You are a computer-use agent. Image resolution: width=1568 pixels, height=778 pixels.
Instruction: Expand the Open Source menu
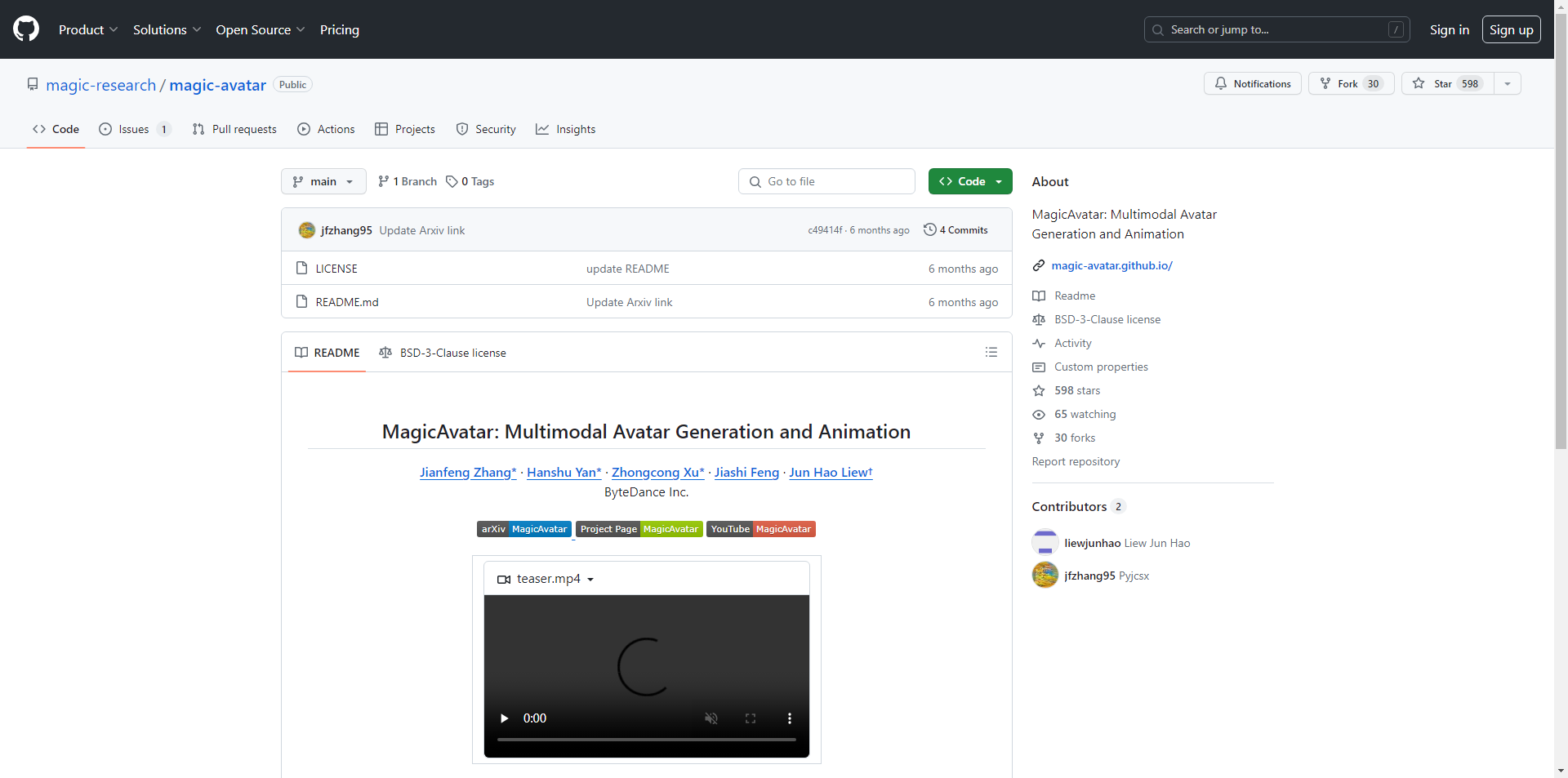(x=260, y=29)
